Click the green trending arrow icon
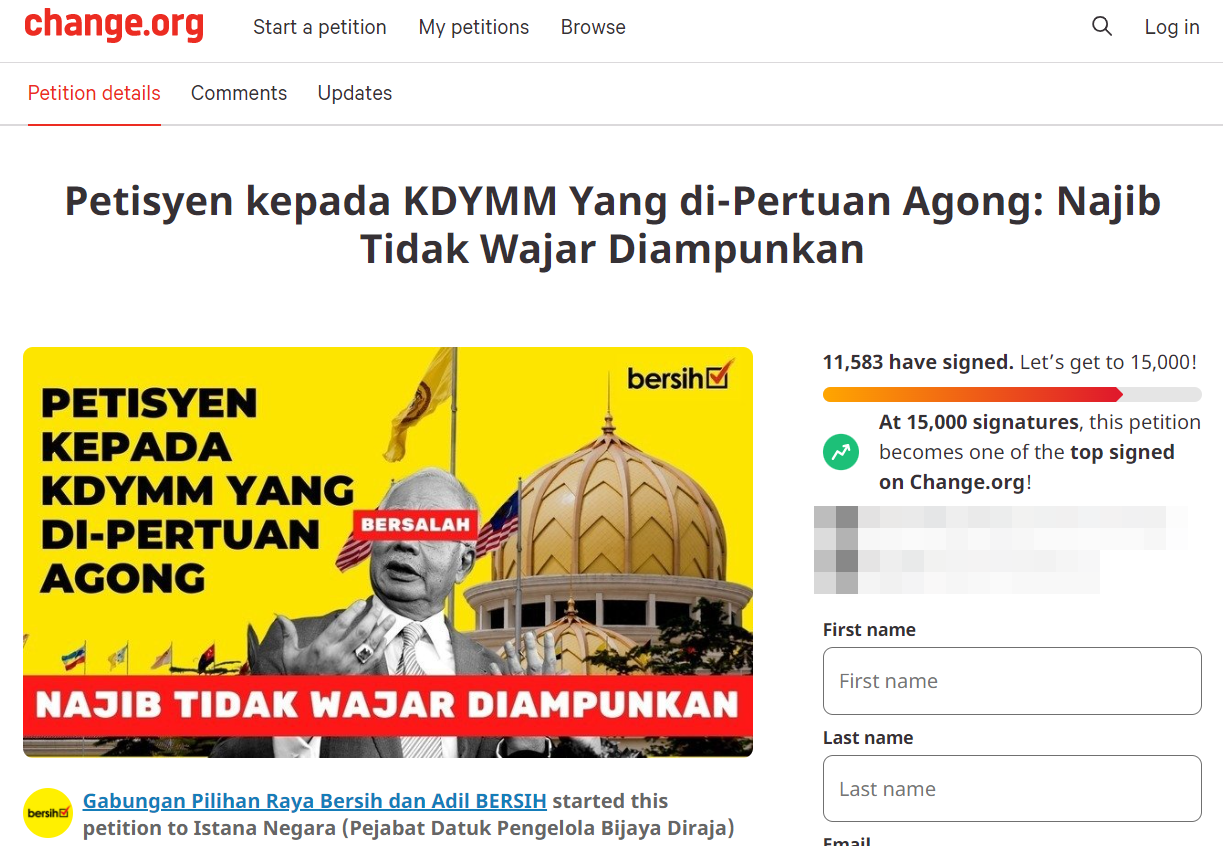Image resolution: width=1223 pixels, height=846 pixels. pyautogui.click(x=841, y=452)
